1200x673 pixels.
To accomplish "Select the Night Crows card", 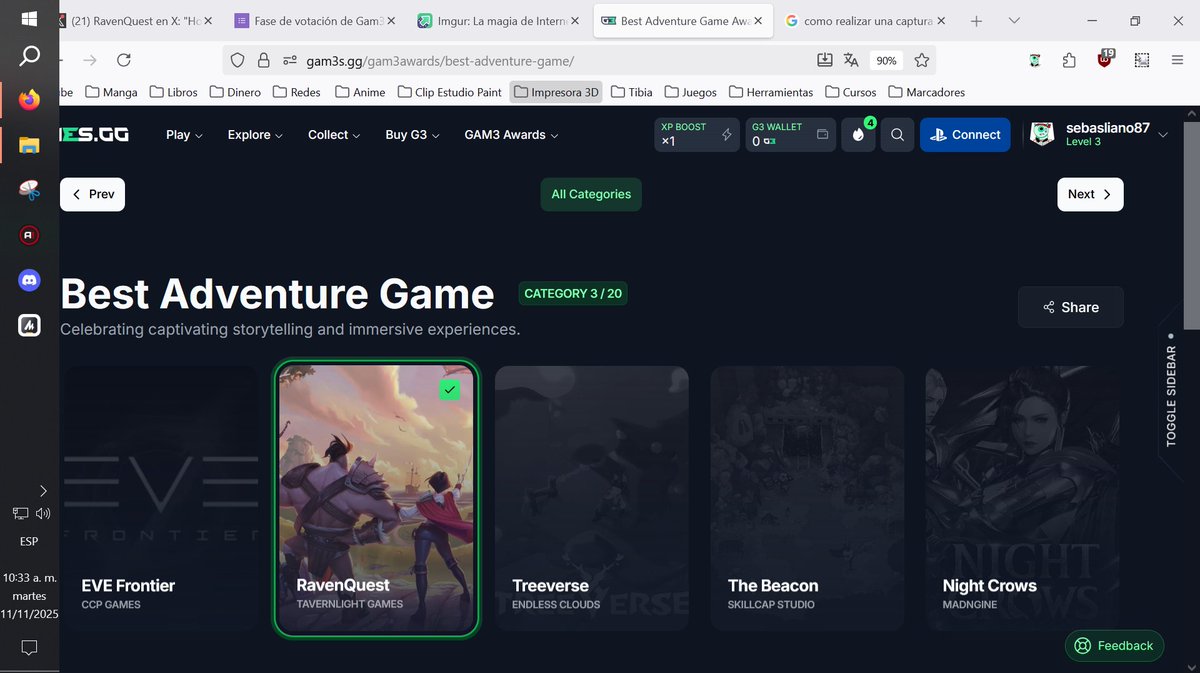I will 1022,498.
